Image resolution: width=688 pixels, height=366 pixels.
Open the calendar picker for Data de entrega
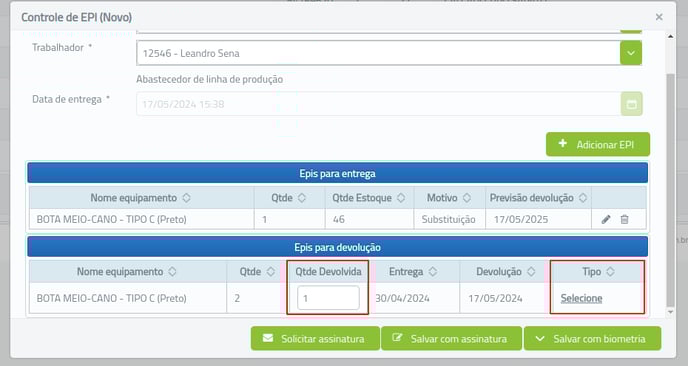(x=631, y=104)
